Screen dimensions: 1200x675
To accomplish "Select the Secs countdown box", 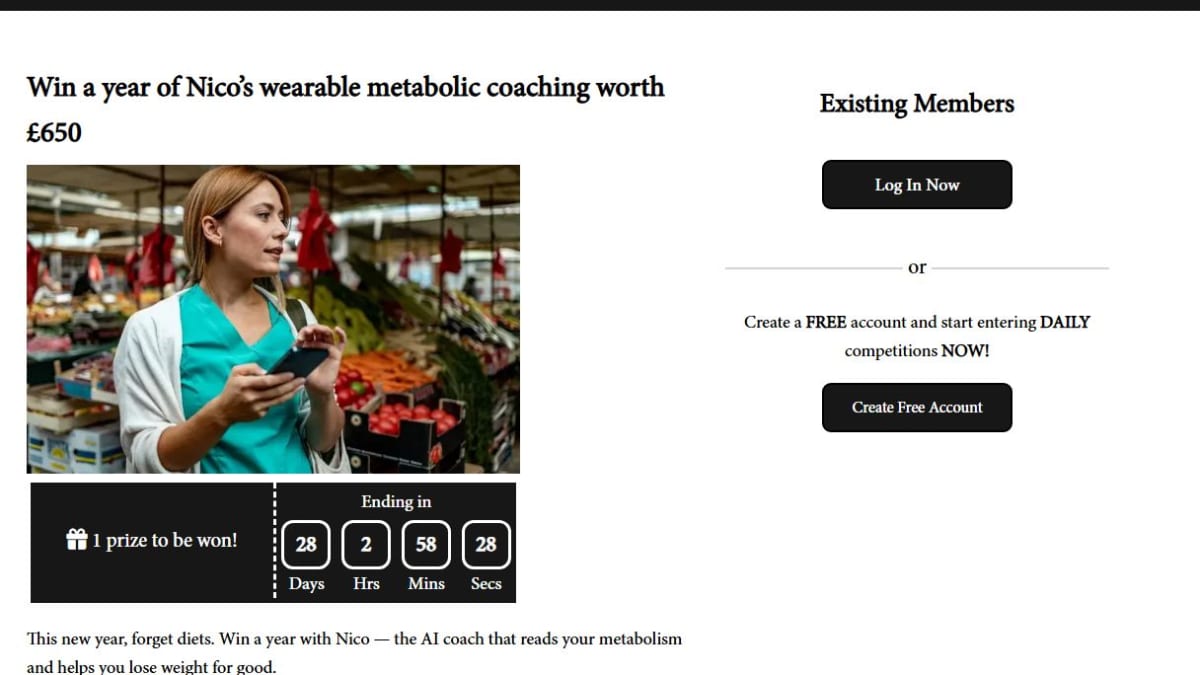I will pyautogui.click(x=486, y=544).
